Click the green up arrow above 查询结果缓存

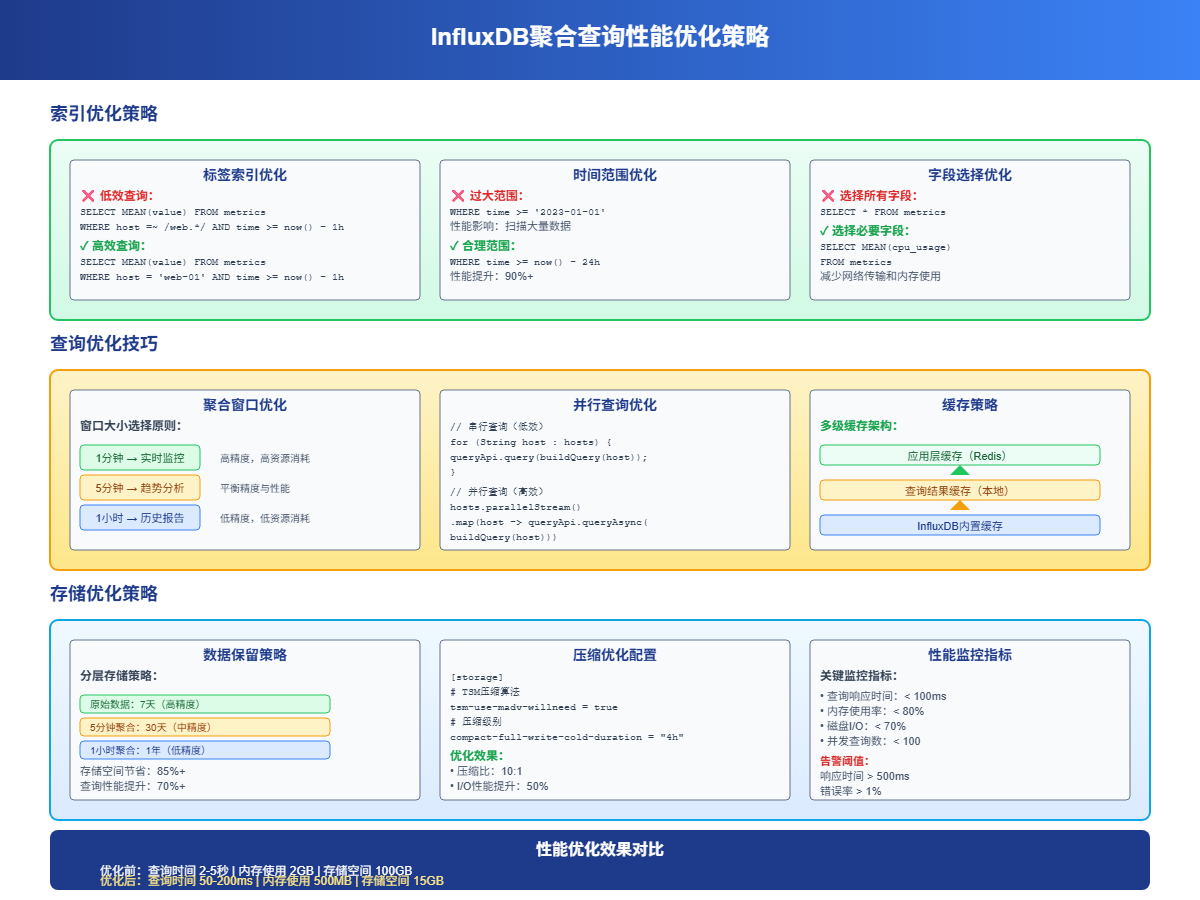tap(959, 472)
